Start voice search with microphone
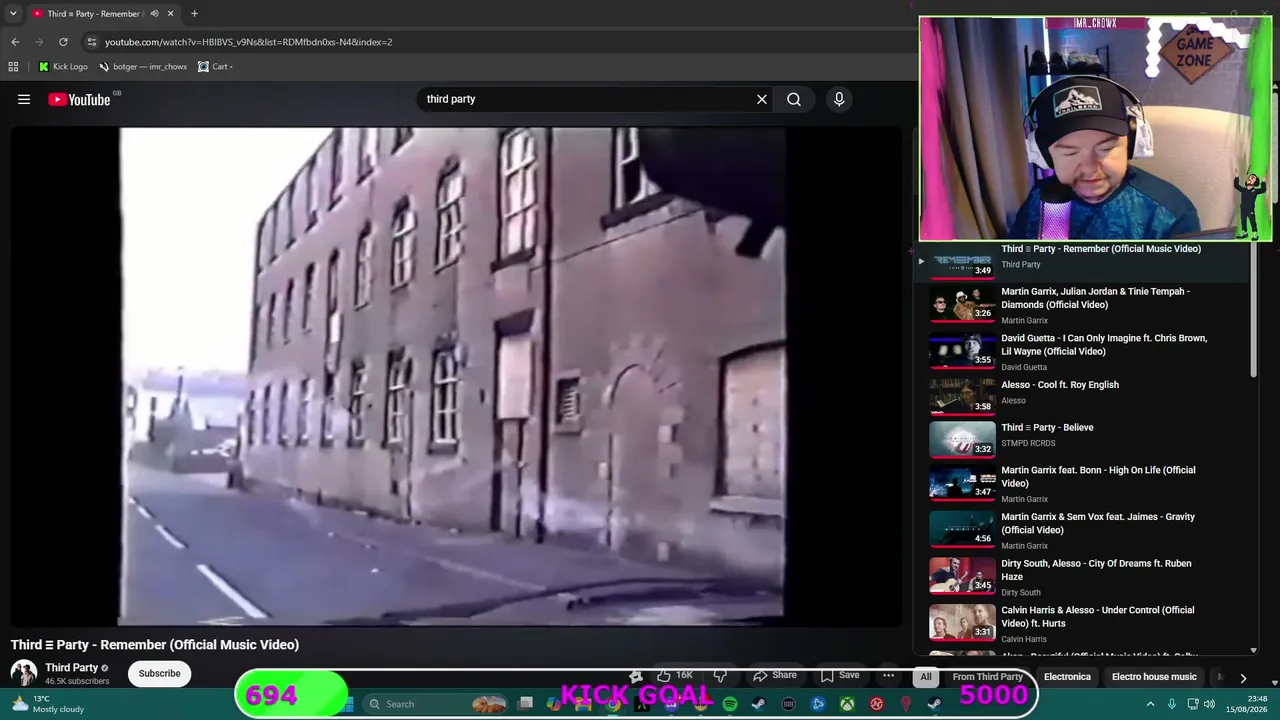Screen dimensions: 1280x720 click(x=839, y=99)
